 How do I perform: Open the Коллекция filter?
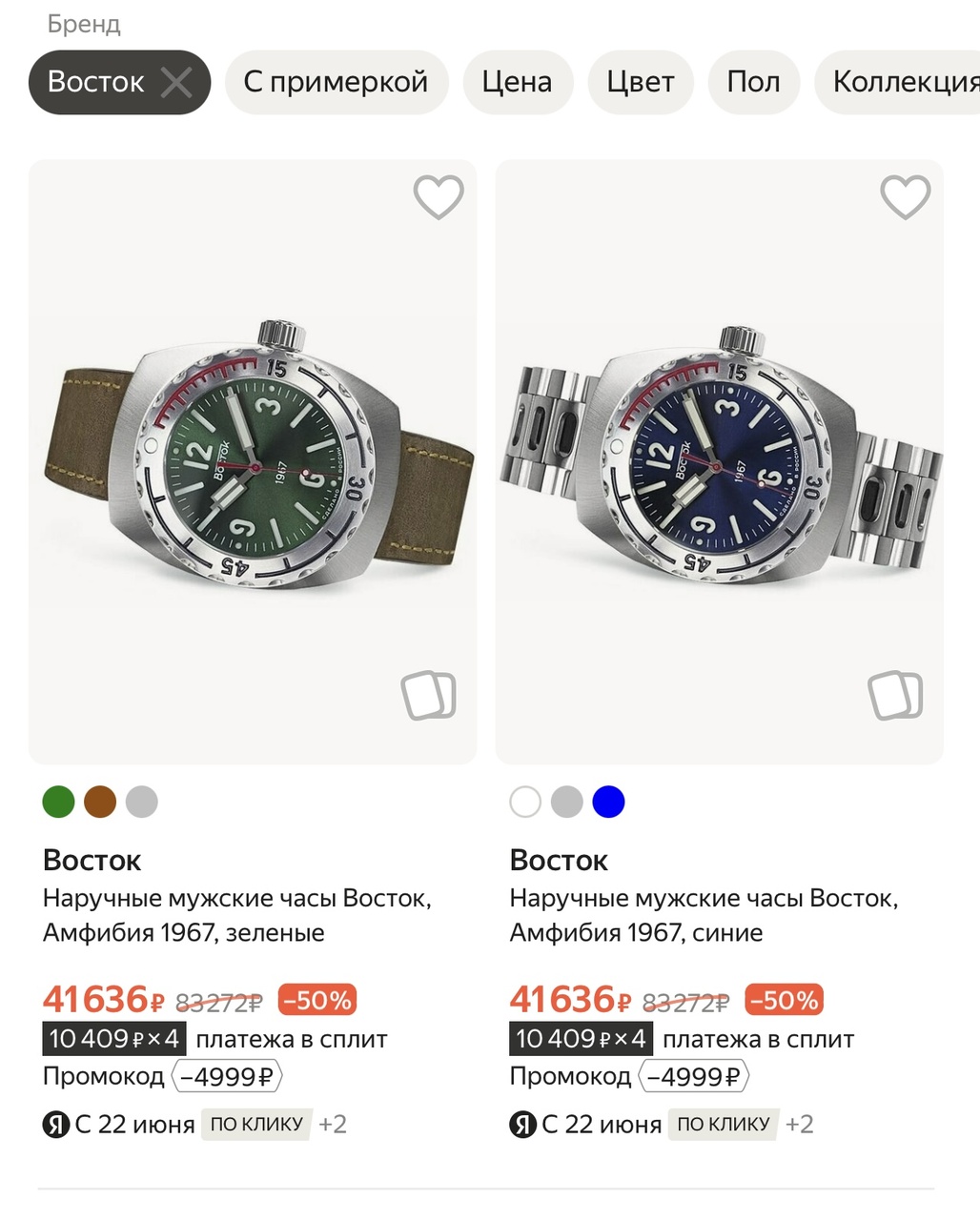coord(901,83)
